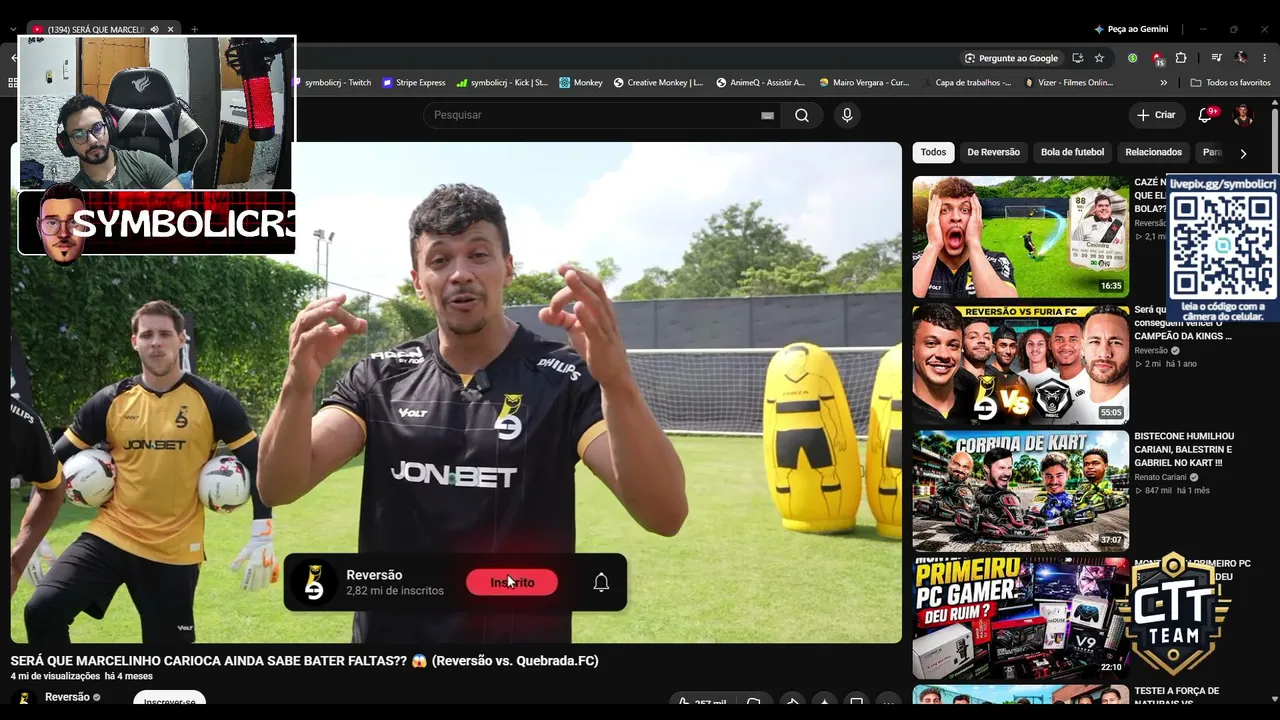Click the BISTECONE HUMILHOU CARIANI video title
Screen dimensions: 1280x720
[x=1184, y=450]
